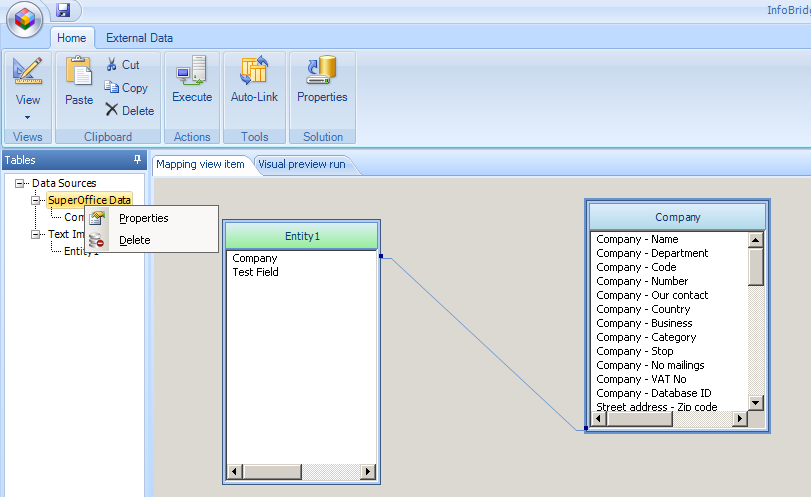The height and width of the screenshot is (497, 811).
Task: Click the Auto-Link tables icon
Action: (254, 70)
